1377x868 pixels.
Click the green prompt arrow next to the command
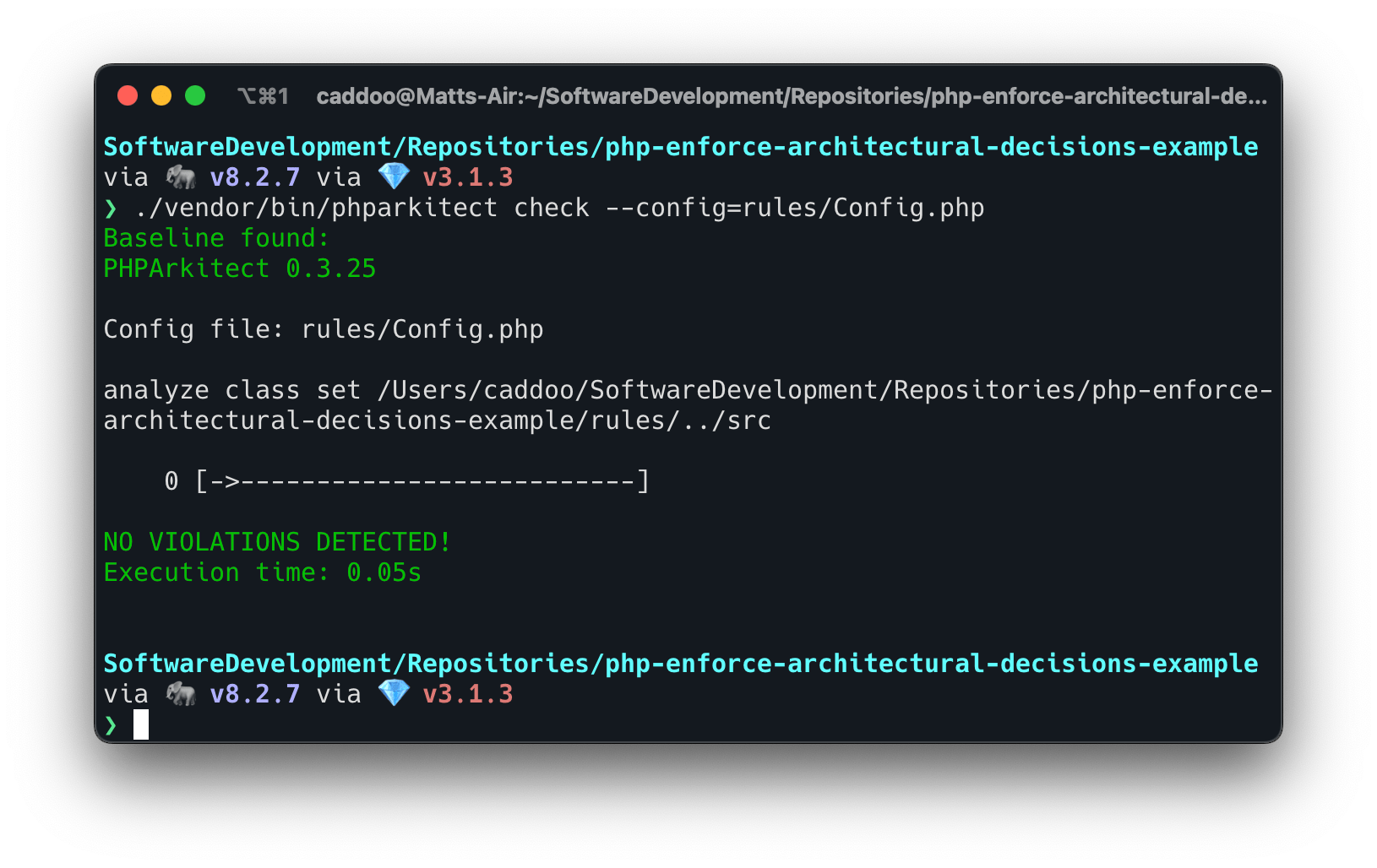111,208
